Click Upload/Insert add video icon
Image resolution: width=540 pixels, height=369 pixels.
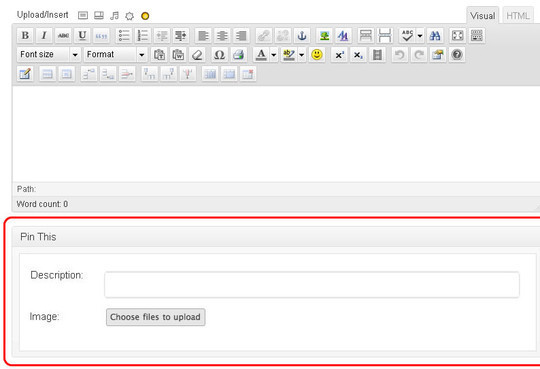99,16
